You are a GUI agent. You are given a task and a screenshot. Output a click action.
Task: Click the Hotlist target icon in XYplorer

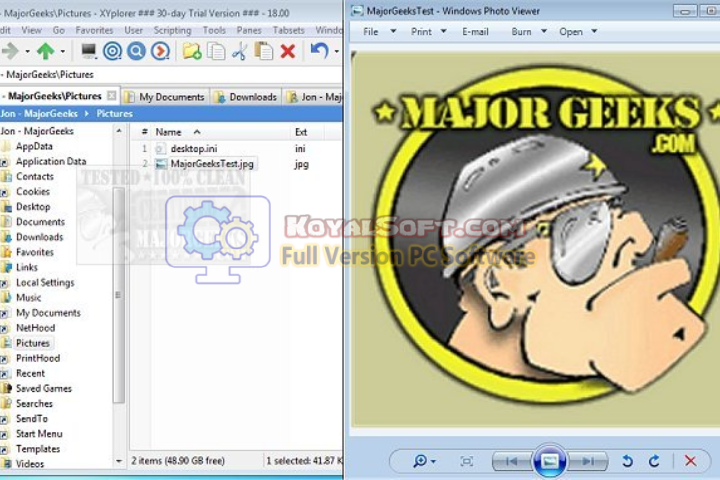(112, 51)
